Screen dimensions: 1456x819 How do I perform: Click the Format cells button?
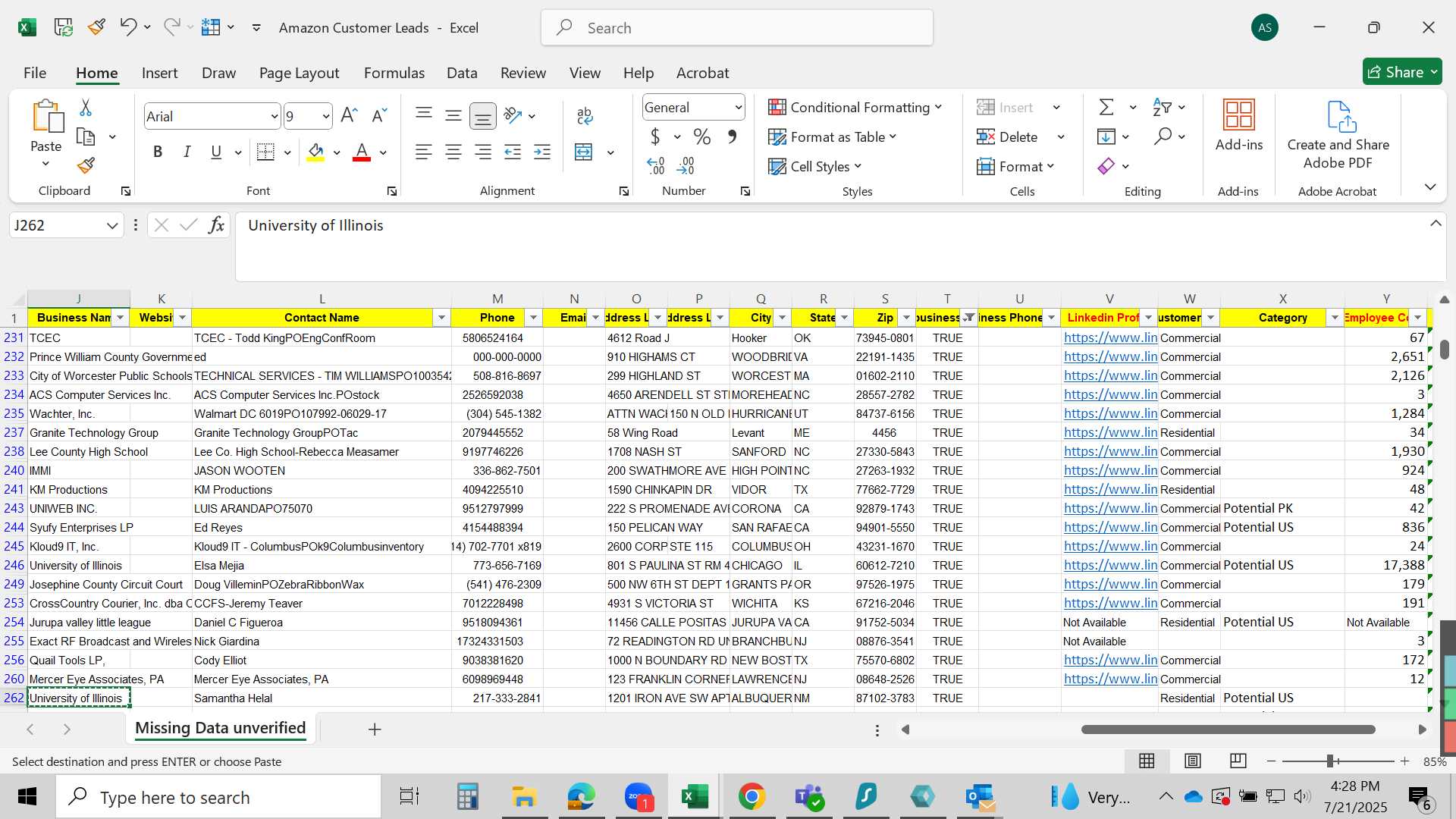(1016, 166)
